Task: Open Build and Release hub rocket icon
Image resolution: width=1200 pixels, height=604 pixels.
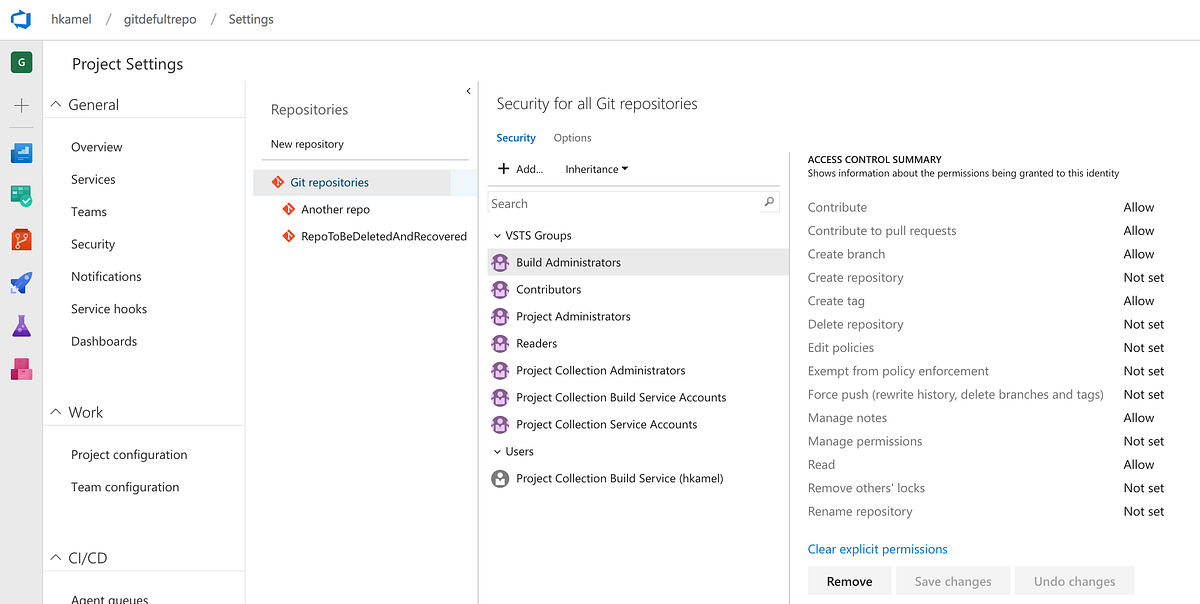Action: click(x=21, y=283)
